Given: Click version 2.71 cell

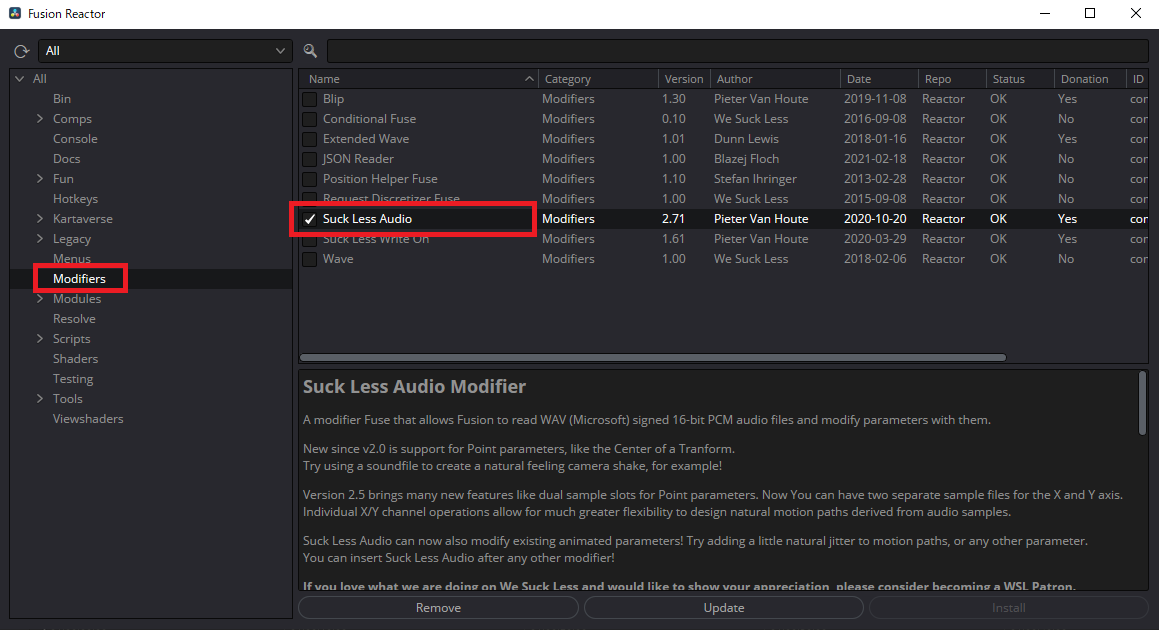Looking at the screenshot, I should [x=673, y=219].
